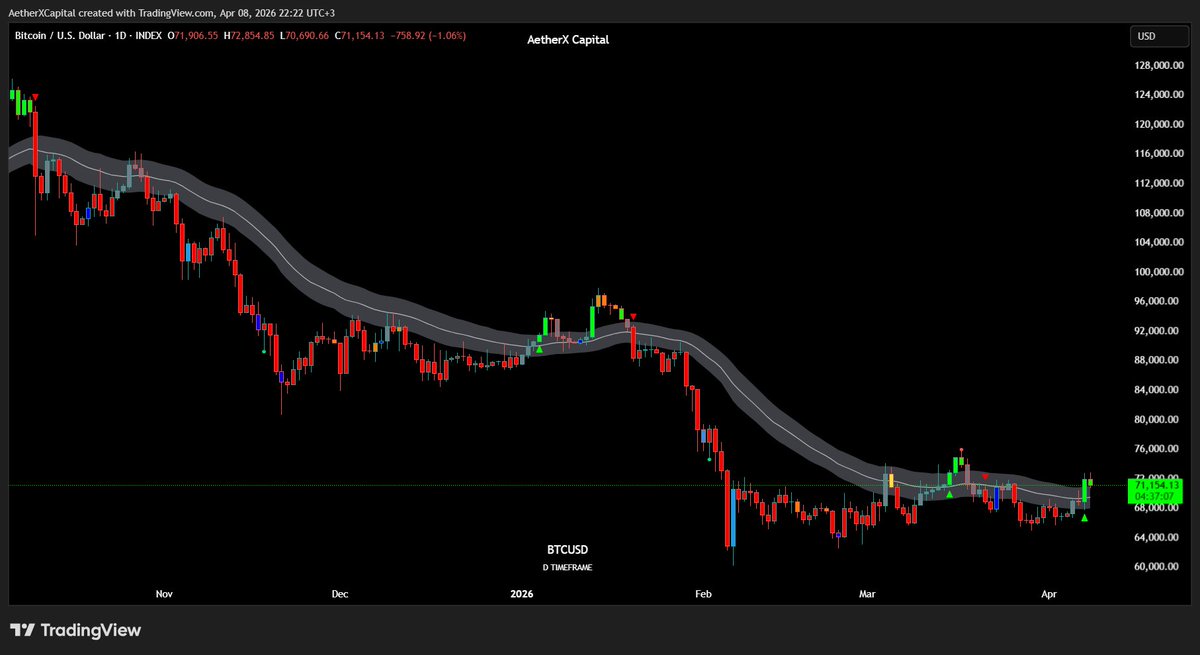Click the Mar label on time axis
Image resolution: width=1200 pixels, height=655 pixels.
867,594
